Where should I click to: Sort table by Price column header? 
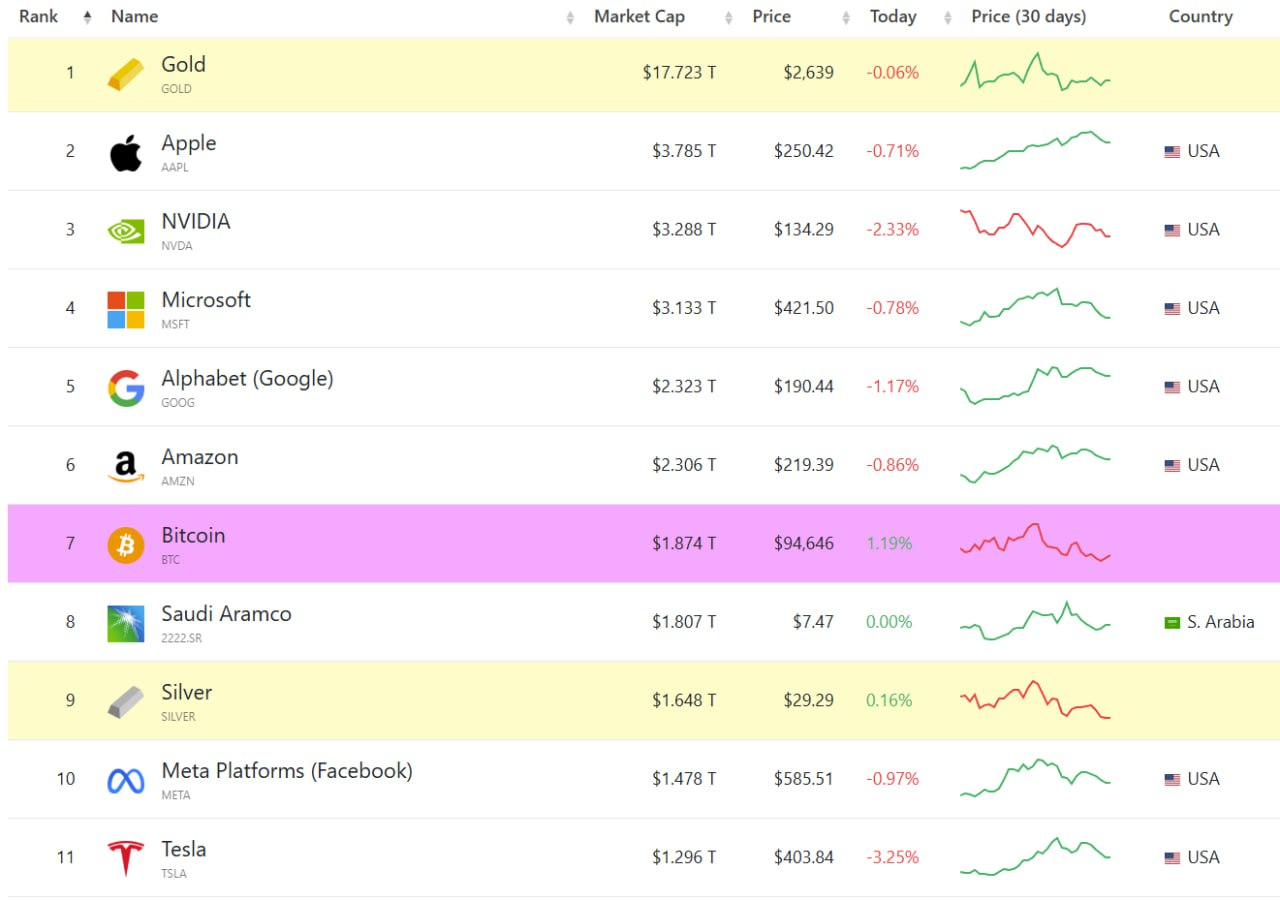tap(772, 17)
